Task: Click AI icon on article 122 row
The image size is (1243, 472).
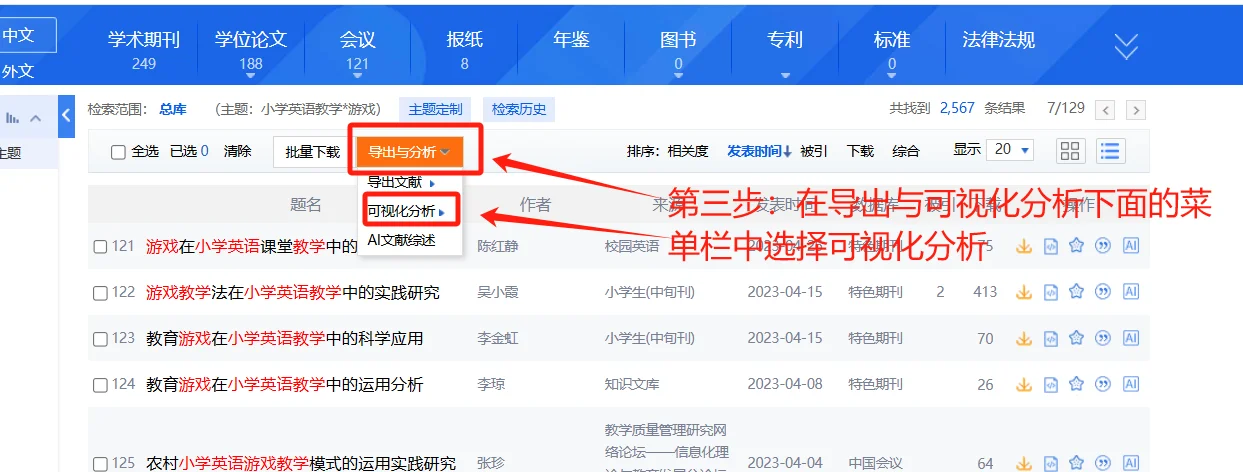Action: (1131, 292)
